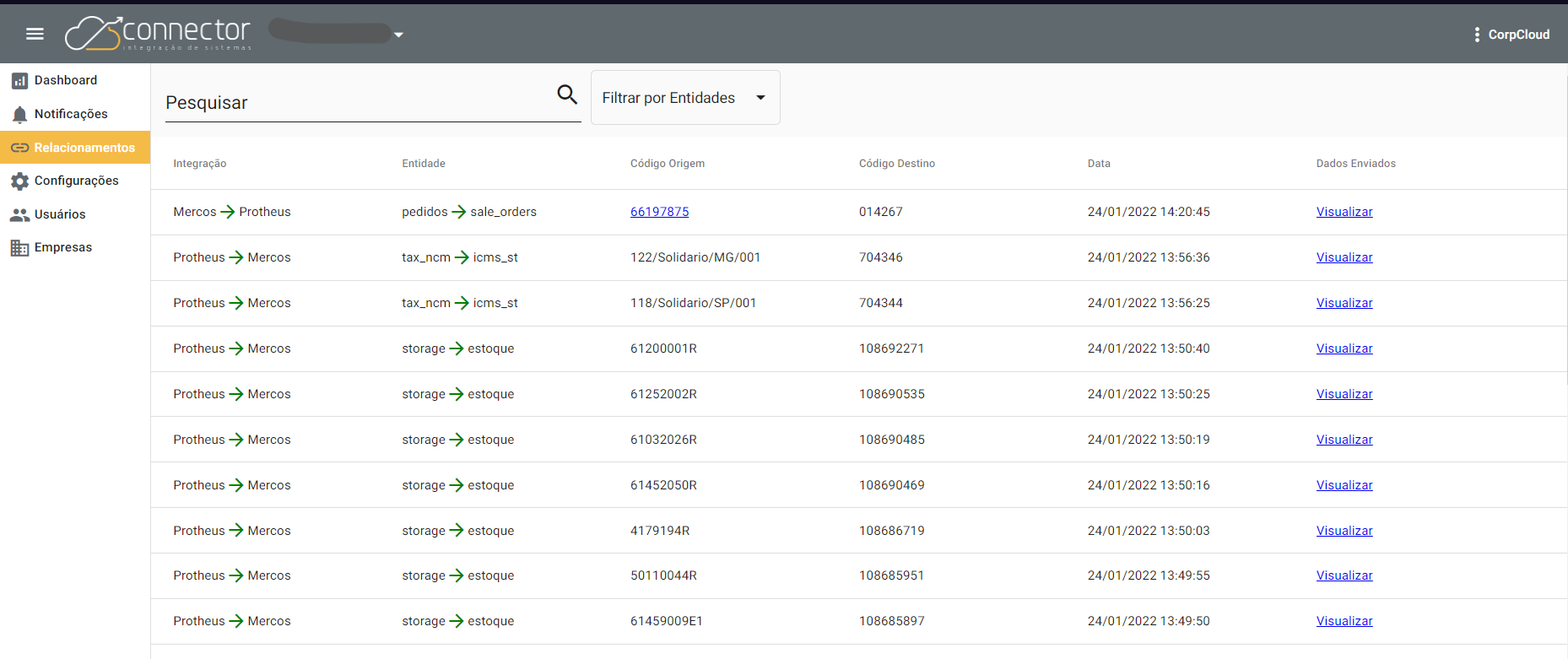Click the CorpCloud account label

[1519, 35]
